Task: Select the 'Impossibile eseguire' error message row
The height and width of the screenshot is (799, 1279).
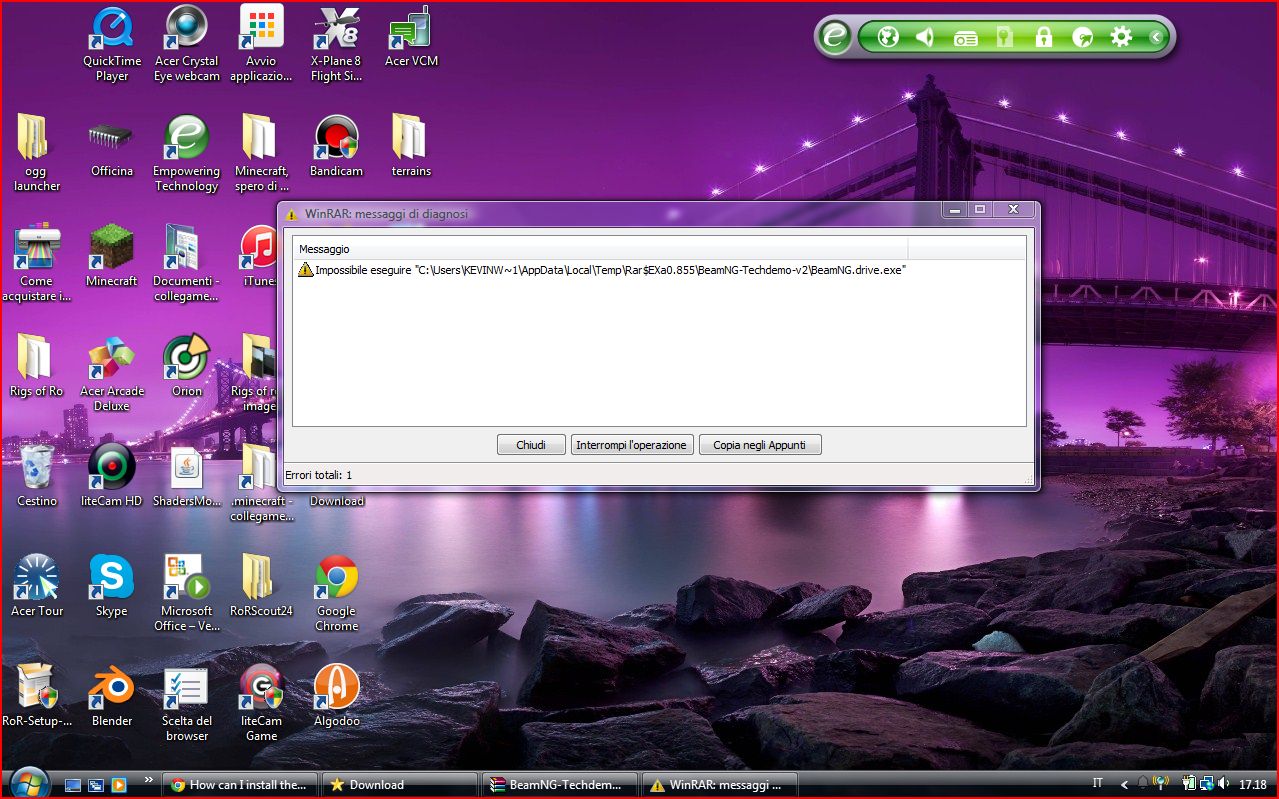Action: pos(602,270)
